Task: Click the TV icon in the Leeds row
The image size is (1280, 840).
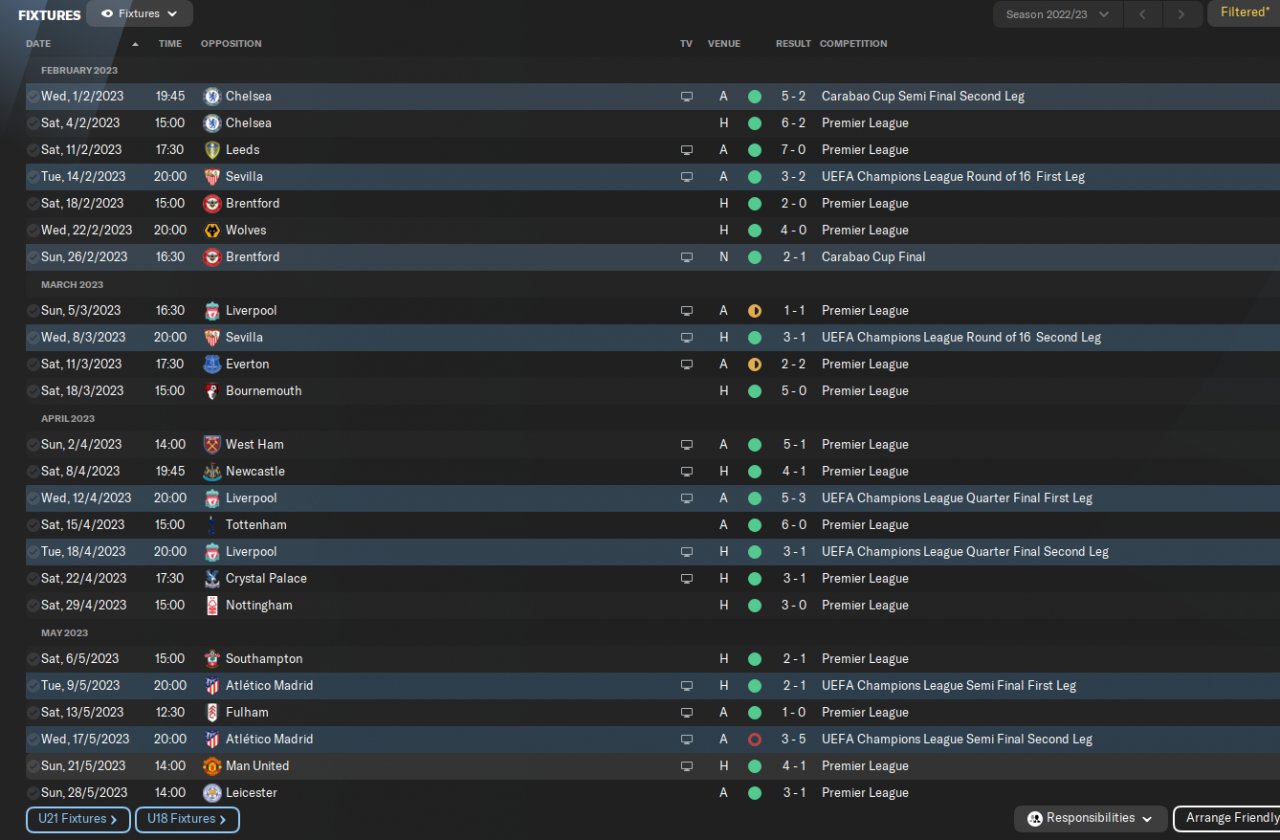Action: [x=686, y=150]
